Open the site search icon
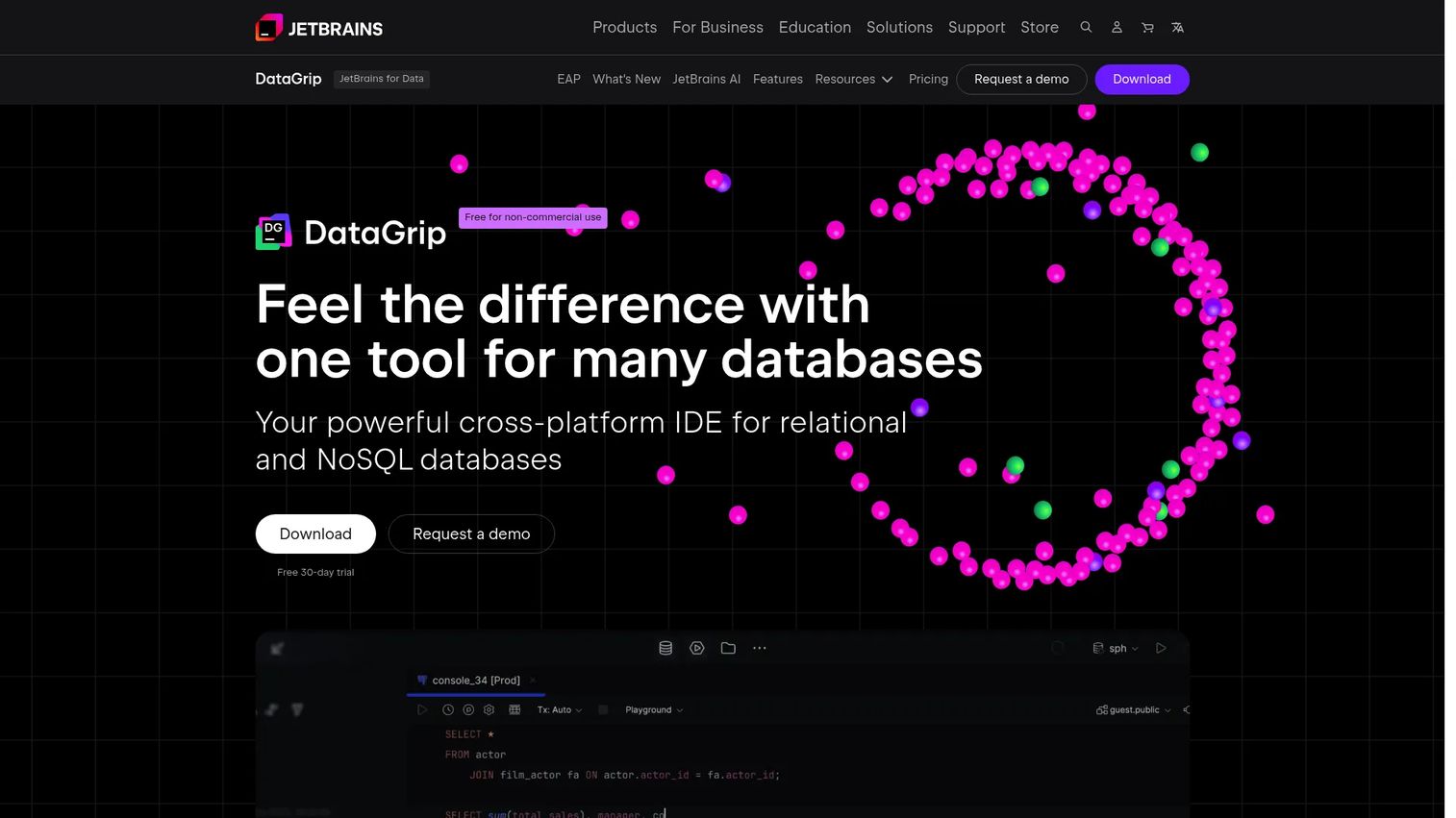The width and height of the screenshot is (1456, 818). [1086, 27]
